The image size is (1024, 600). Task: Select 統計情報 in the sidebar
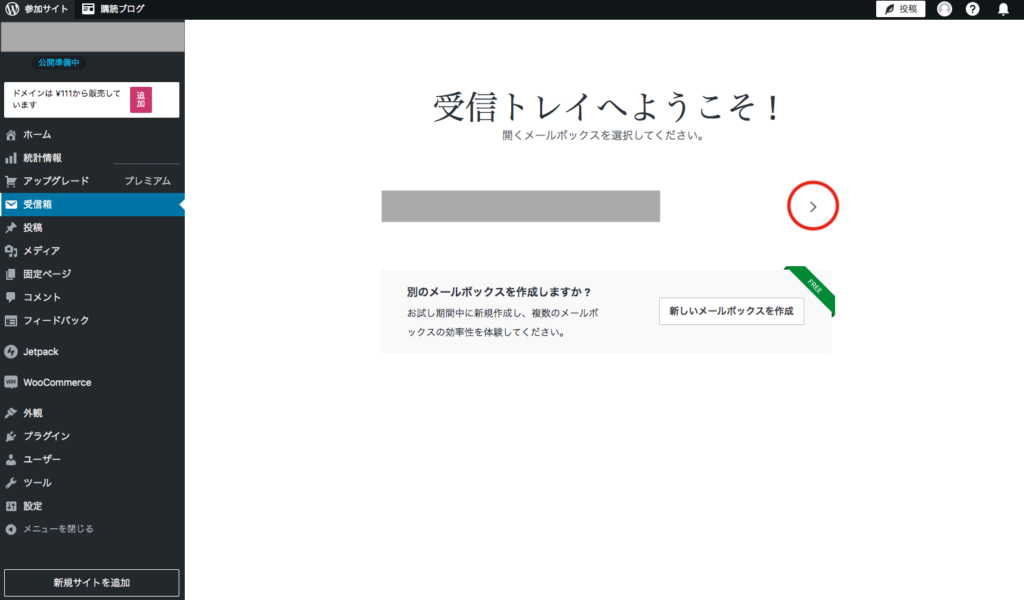click(42, 158)
